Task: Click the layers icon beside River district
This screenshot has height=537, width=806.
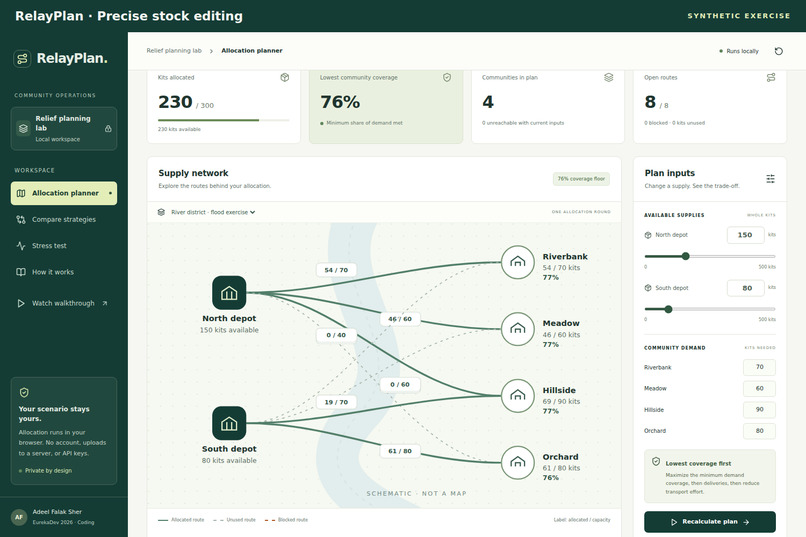Action: 161,212
